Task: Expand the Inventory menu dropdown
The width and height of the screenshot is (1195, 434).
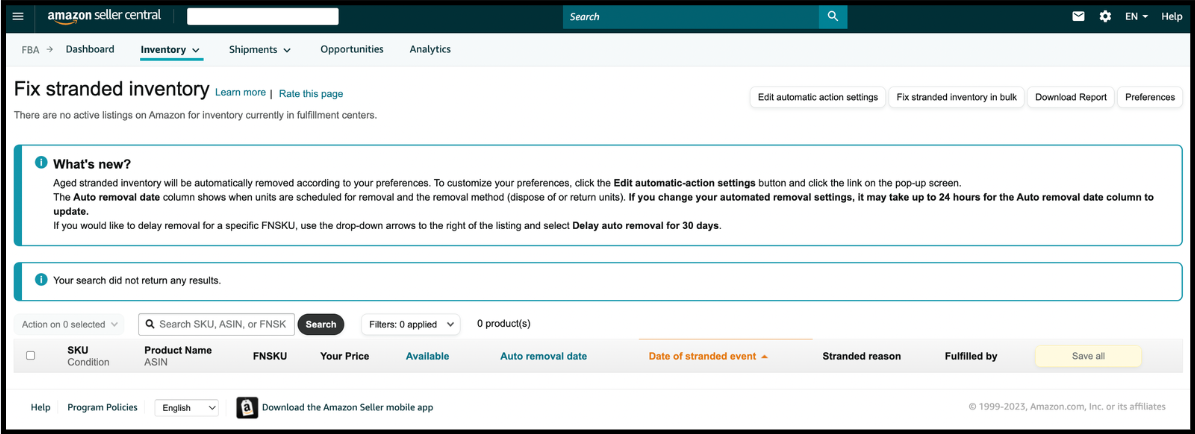Action: pyautogui.click(x=171, y=50)
